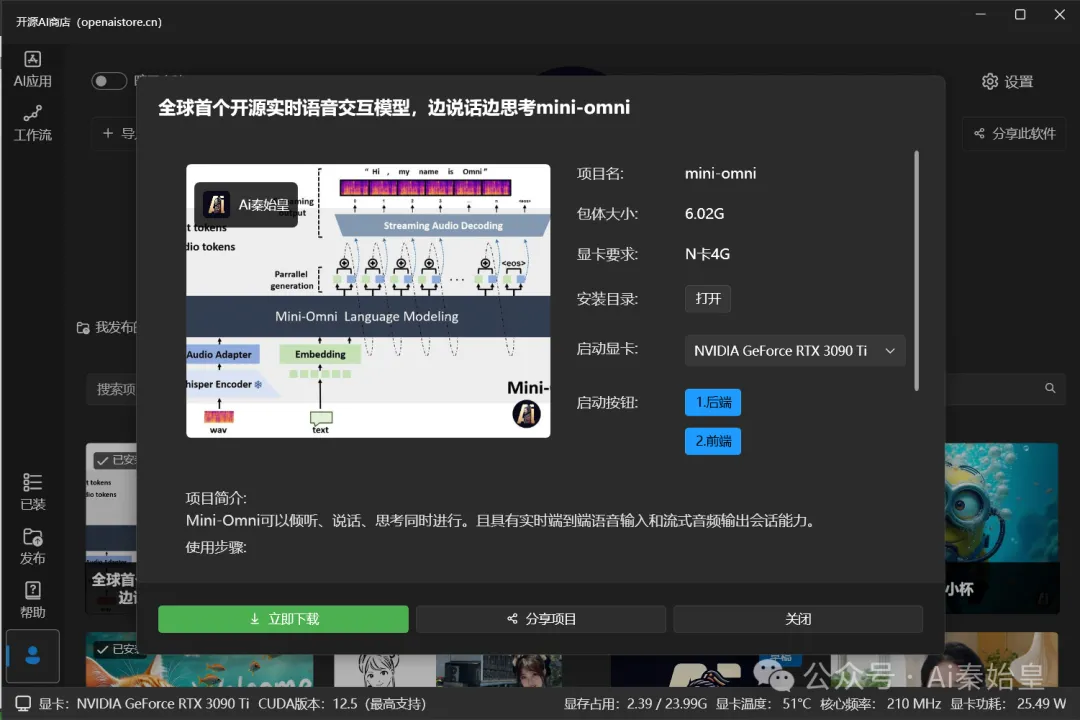Click 关闭 to close the dialog
The height and width of the screenshot is (720, 1080).
(x=798, y=619)
